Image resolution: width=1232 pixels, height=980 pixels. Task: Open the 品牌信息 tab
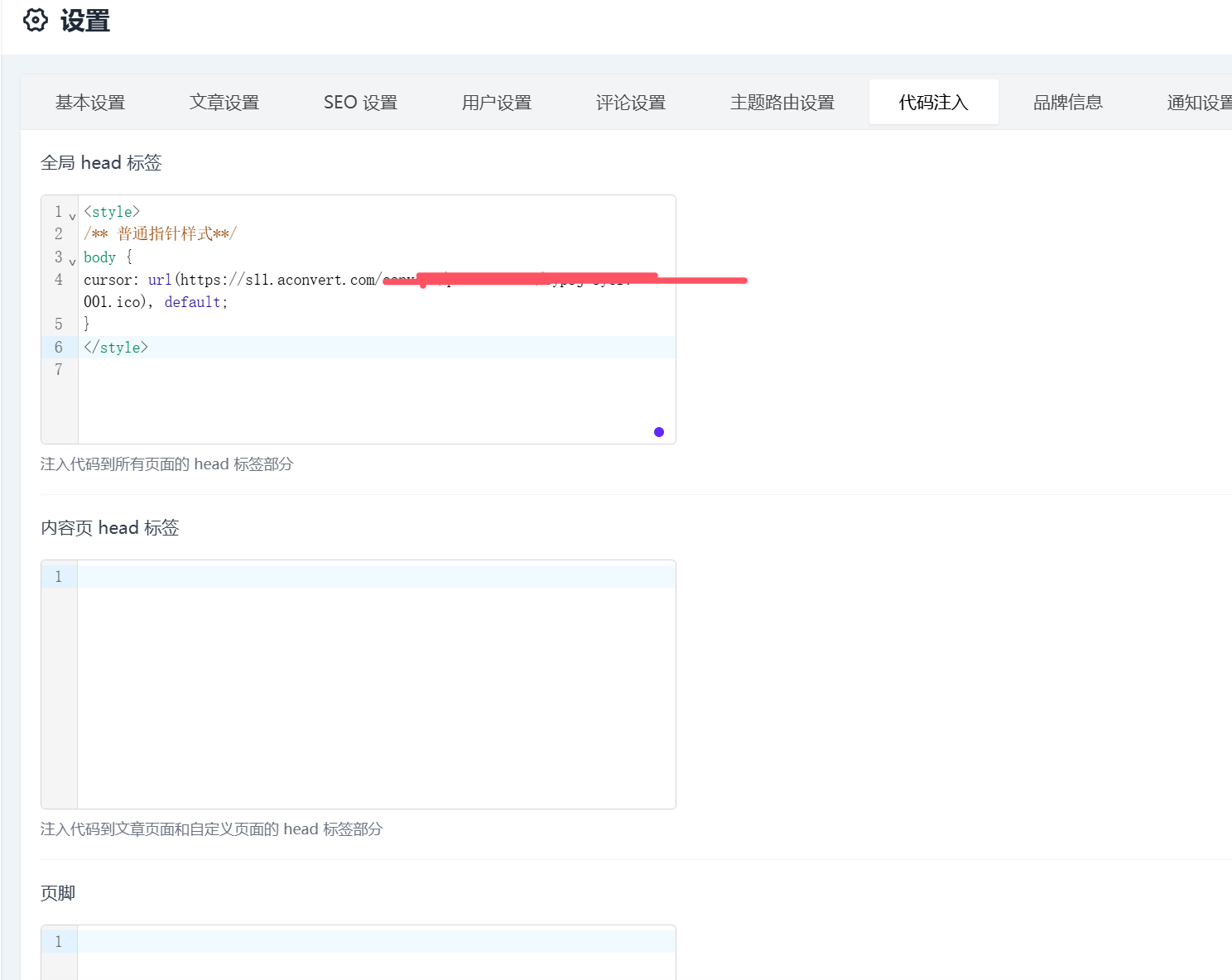1068,103
